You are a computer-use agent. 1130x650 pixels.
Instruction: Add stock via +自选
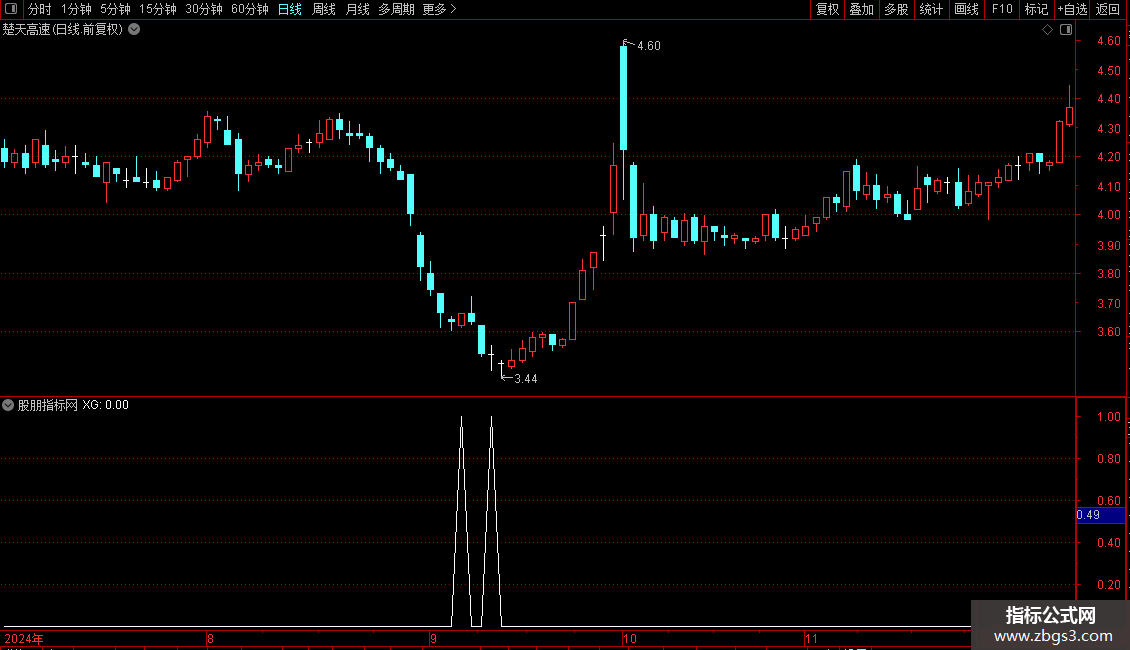1072,9
